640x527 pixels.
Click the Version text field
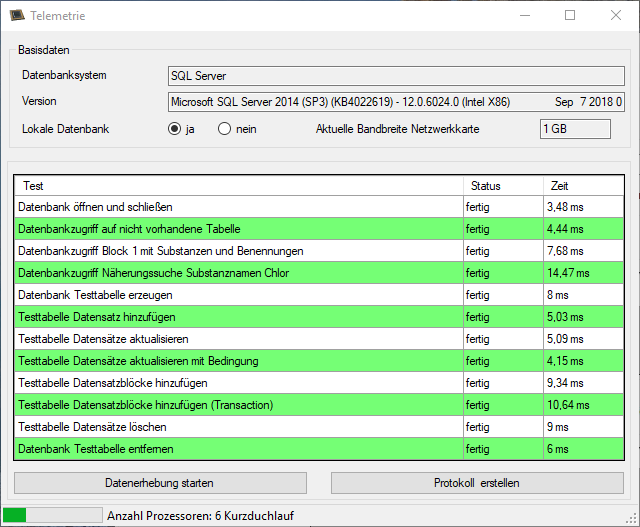pyautogui.click(x=396, y=102)
